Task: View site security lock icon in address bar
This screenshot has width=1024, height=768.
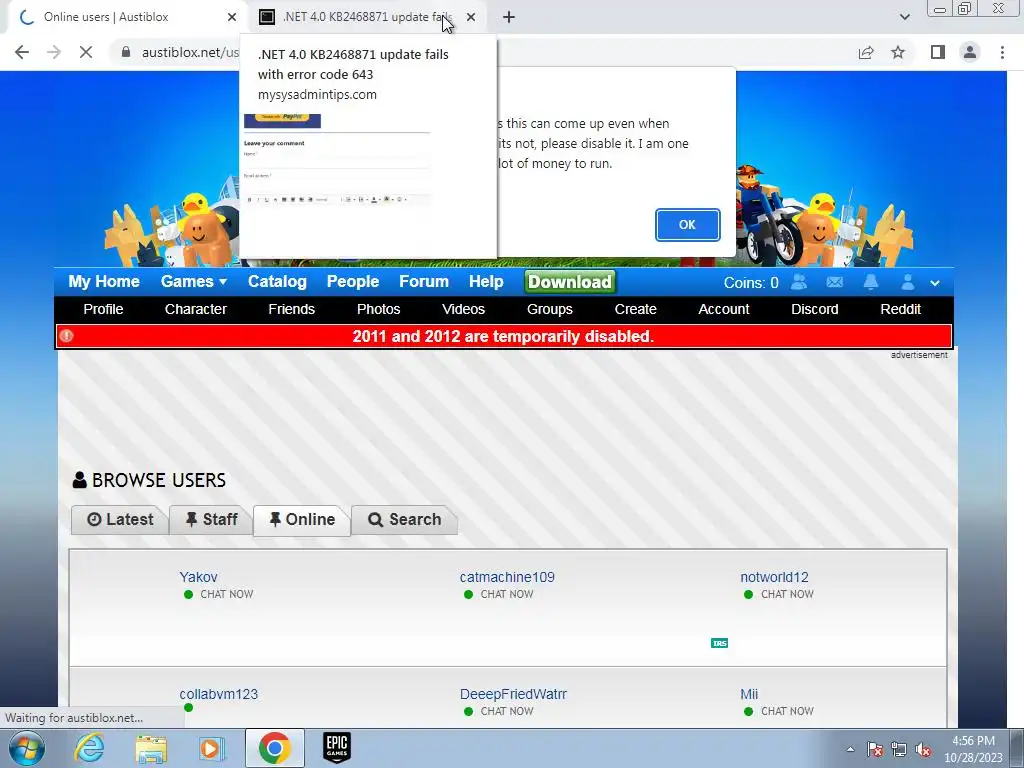Action: 126,52
